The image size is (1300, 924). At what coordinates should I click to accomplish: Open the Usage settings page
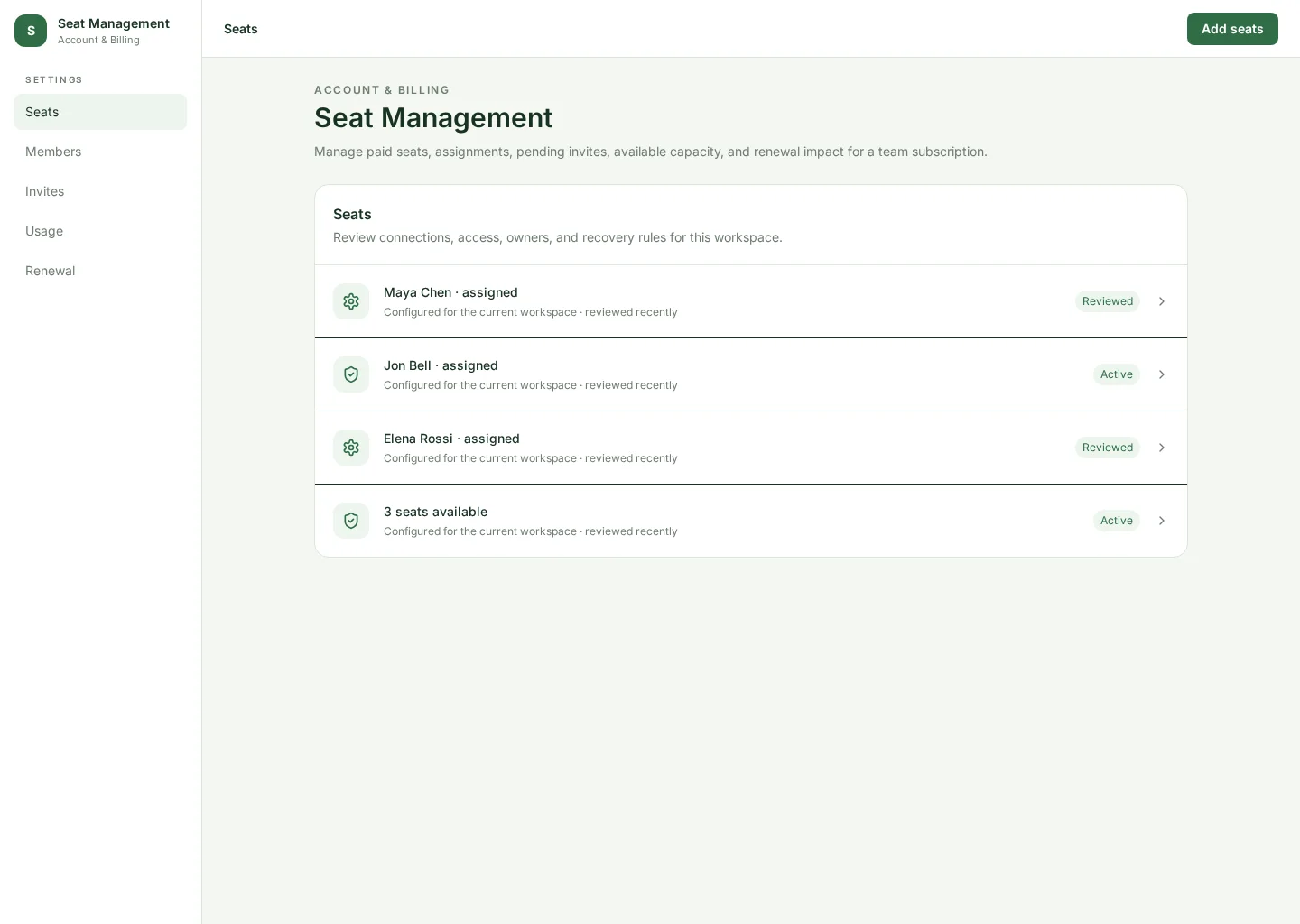tap(100, 231)
